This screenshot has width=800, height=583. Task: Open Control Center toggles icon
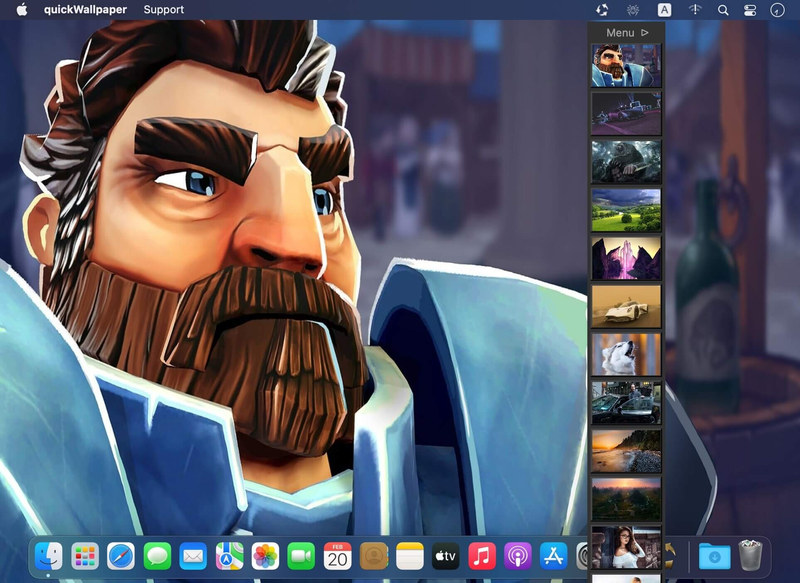(x=750, y=10)
